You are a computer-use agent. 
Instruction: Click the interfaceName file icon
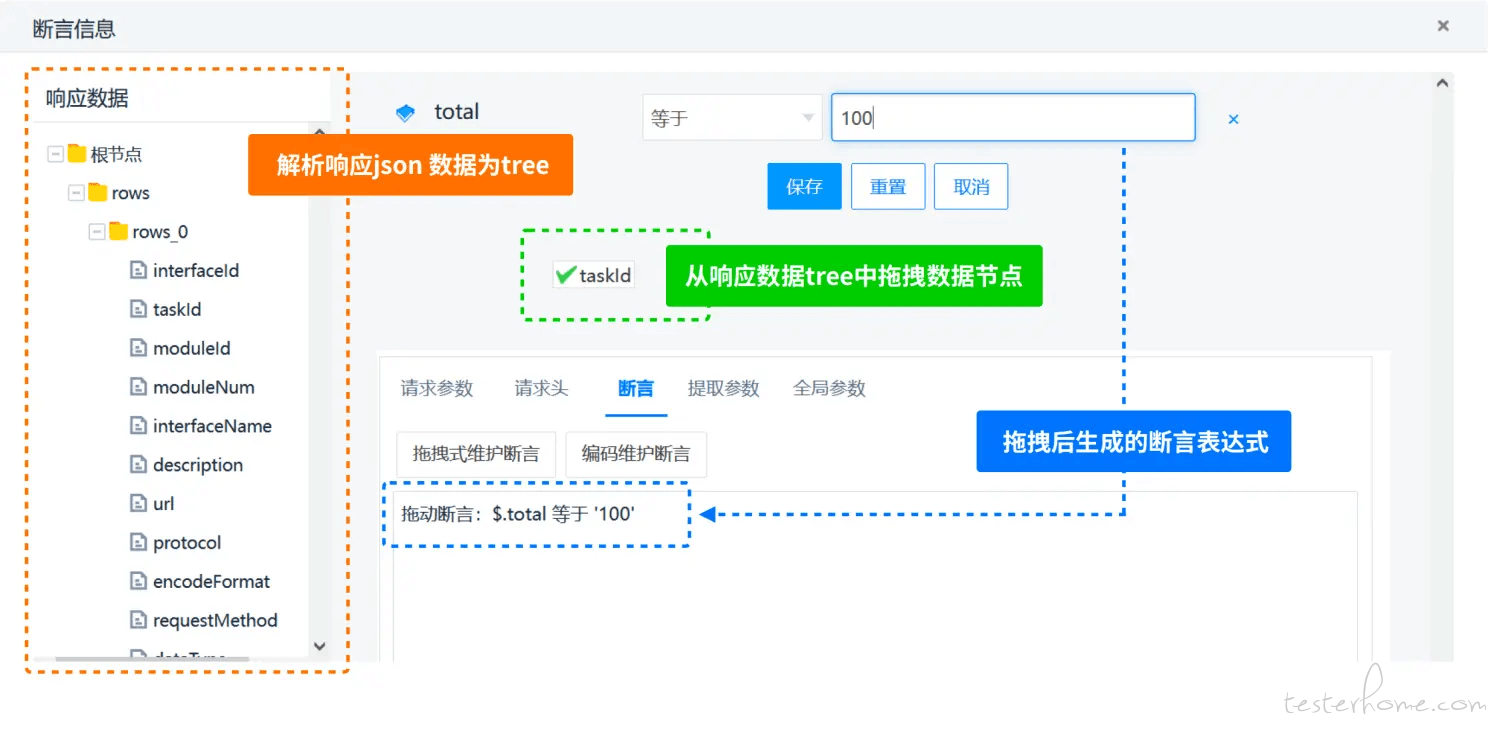click(139, 426)
